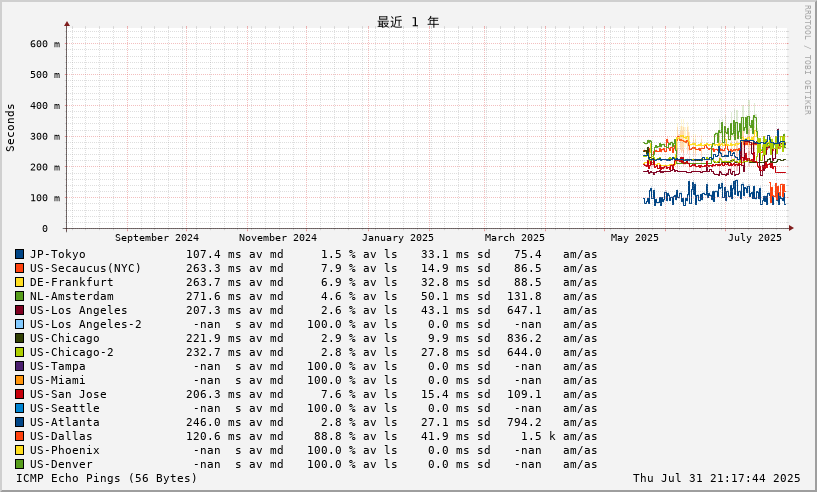Select the JP-Tokyo legend label

pos(57,254)
